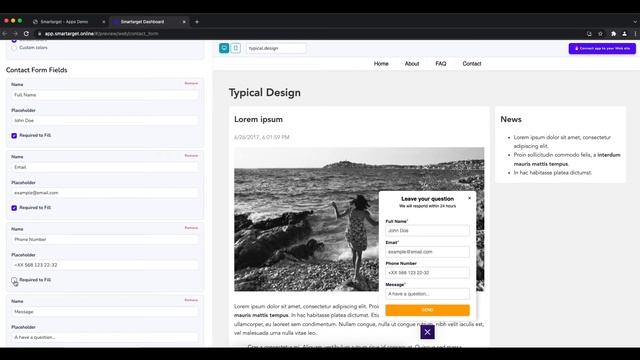Edit the Message field name input
The height and width of the screenshot is (360, 640).
[105, 311]
